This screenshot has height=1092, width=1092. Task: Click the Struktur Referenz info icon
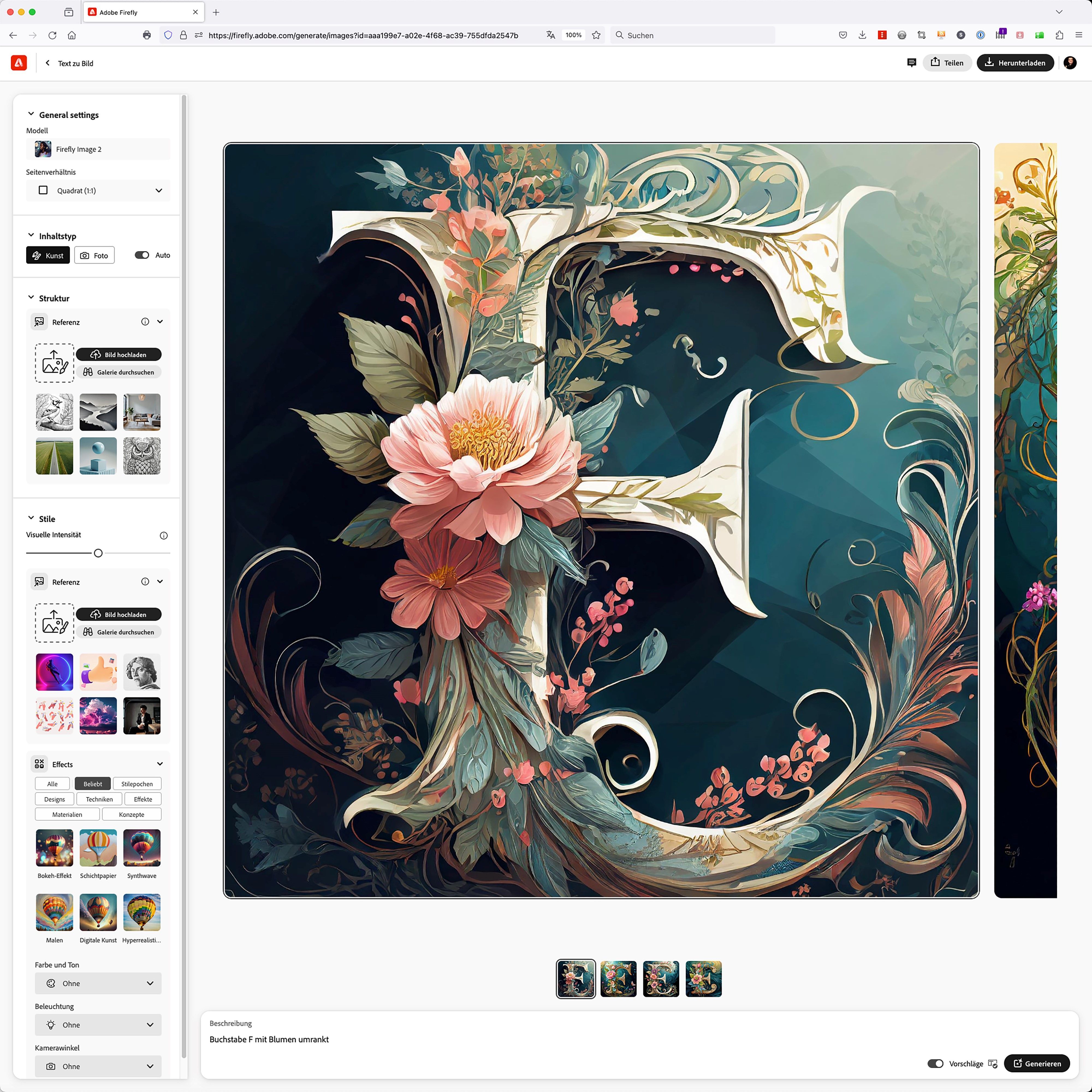[x=145, y=322]
